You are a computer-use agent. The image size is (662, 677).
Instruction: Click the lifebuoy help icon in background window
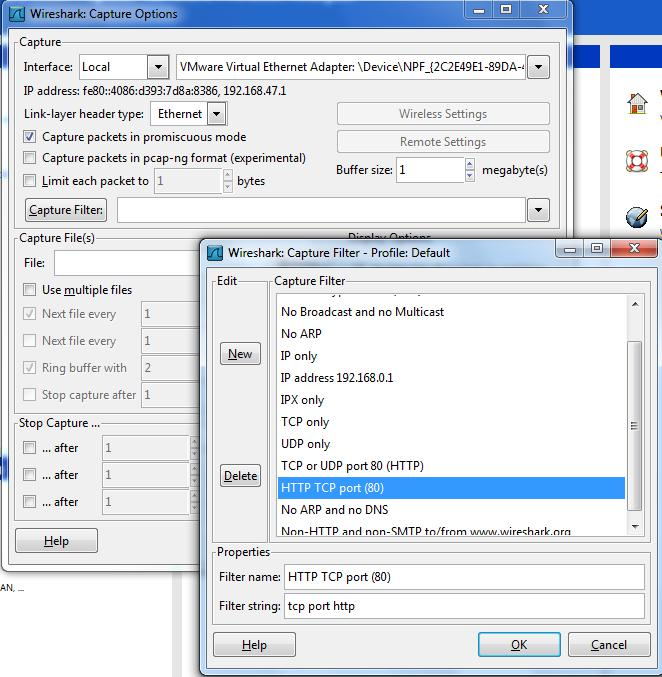click(x=637, y=161)
